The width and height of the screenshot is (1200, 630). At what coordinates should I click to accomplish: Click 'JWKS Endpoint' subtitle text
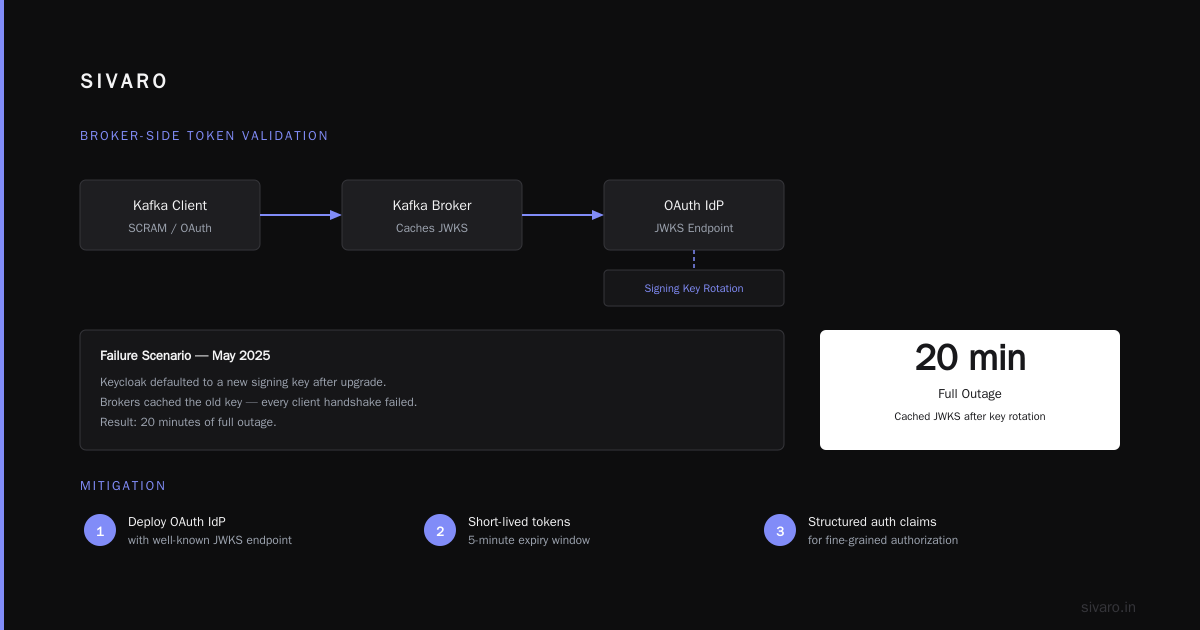(x=694, y=228)
